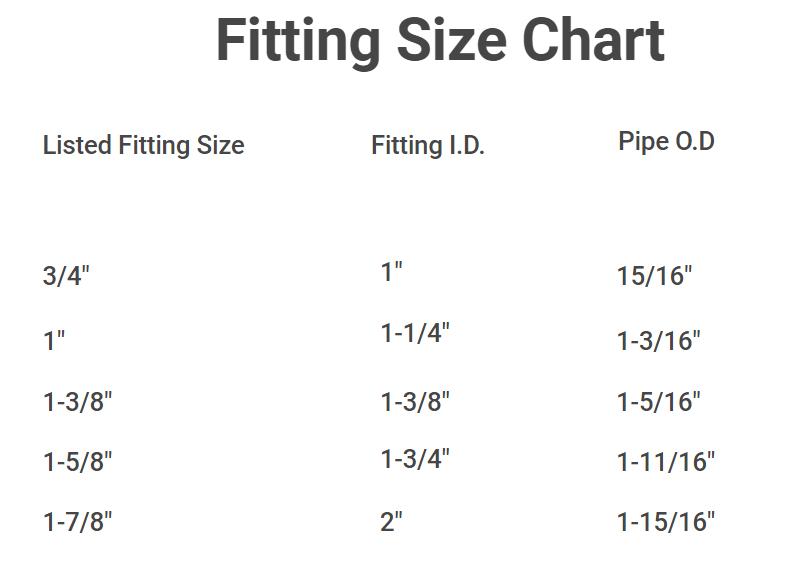Select the 15/16" pipe O.D value
799x572 pixels.
[655, 276]
